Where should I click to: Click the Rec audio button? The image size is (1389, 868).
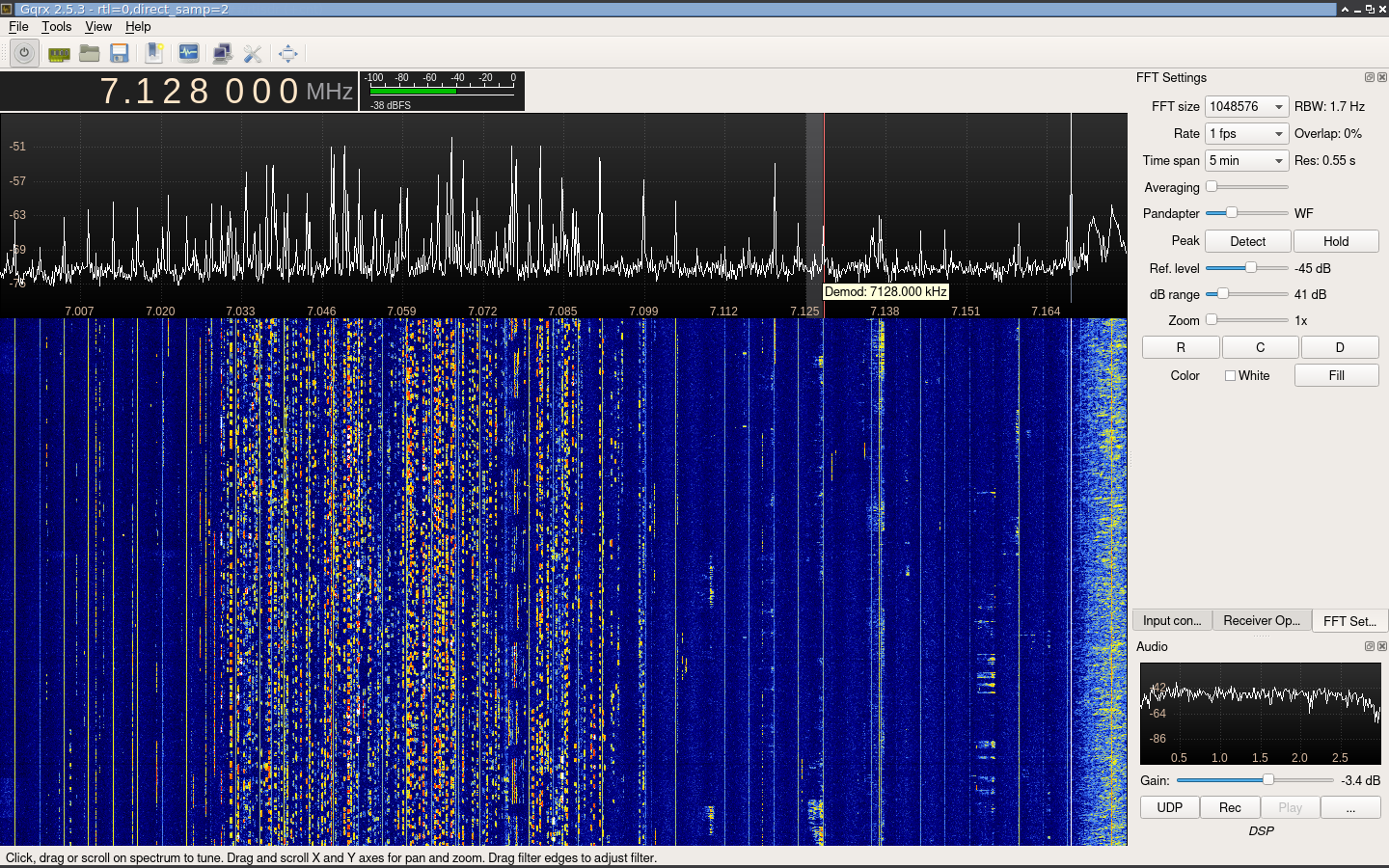point(1230,807)
